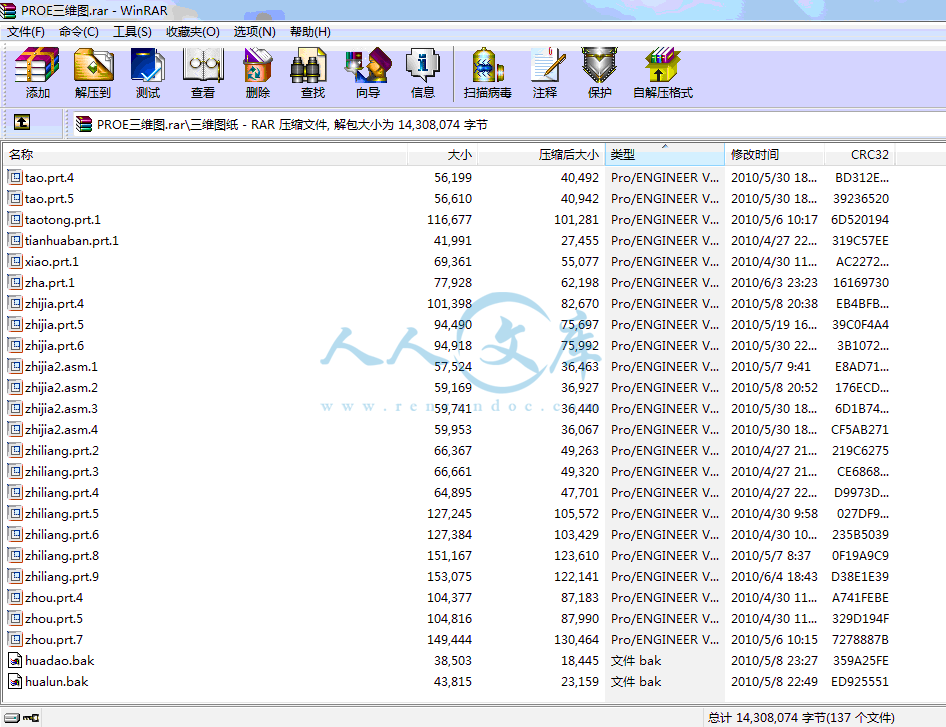
Task: Select file zhiliang.prt.9
Action: [62, 577]
